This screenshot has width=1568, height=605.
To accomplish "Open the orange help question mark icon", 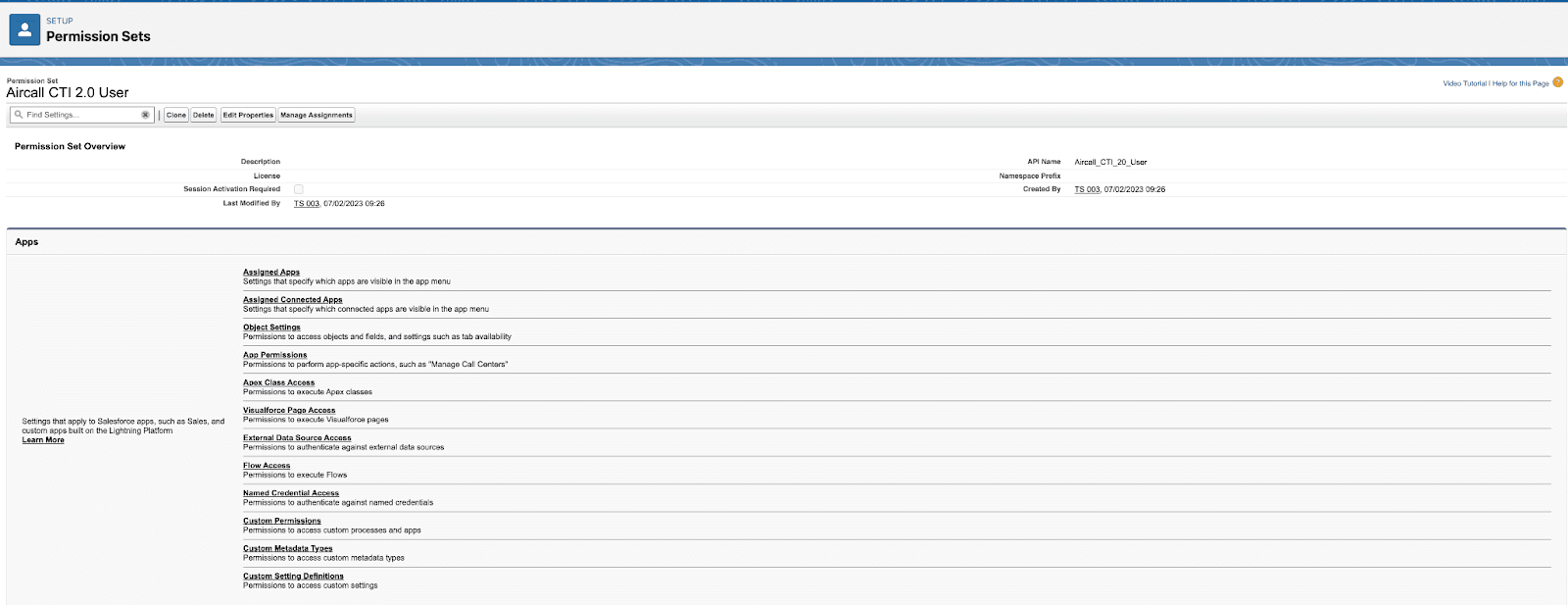I will [x=1557, y=82].
